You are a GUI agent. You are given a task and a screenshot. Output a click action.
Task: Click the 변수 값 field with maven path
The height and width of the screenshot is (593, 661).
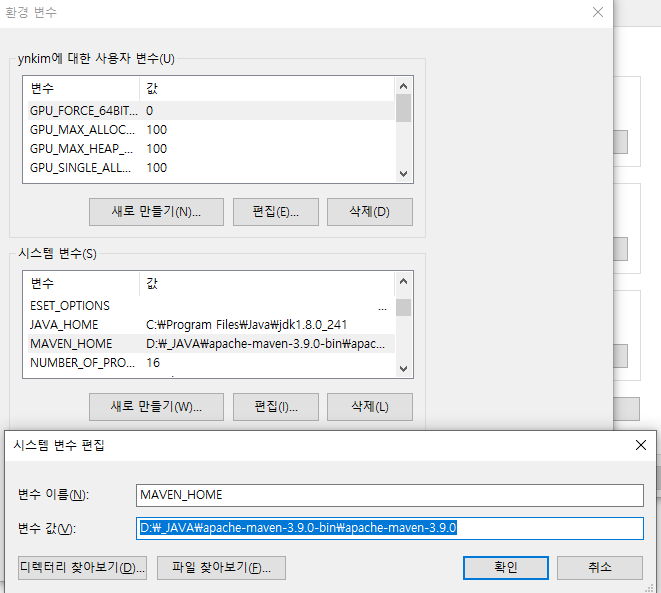tap(390, 528)
